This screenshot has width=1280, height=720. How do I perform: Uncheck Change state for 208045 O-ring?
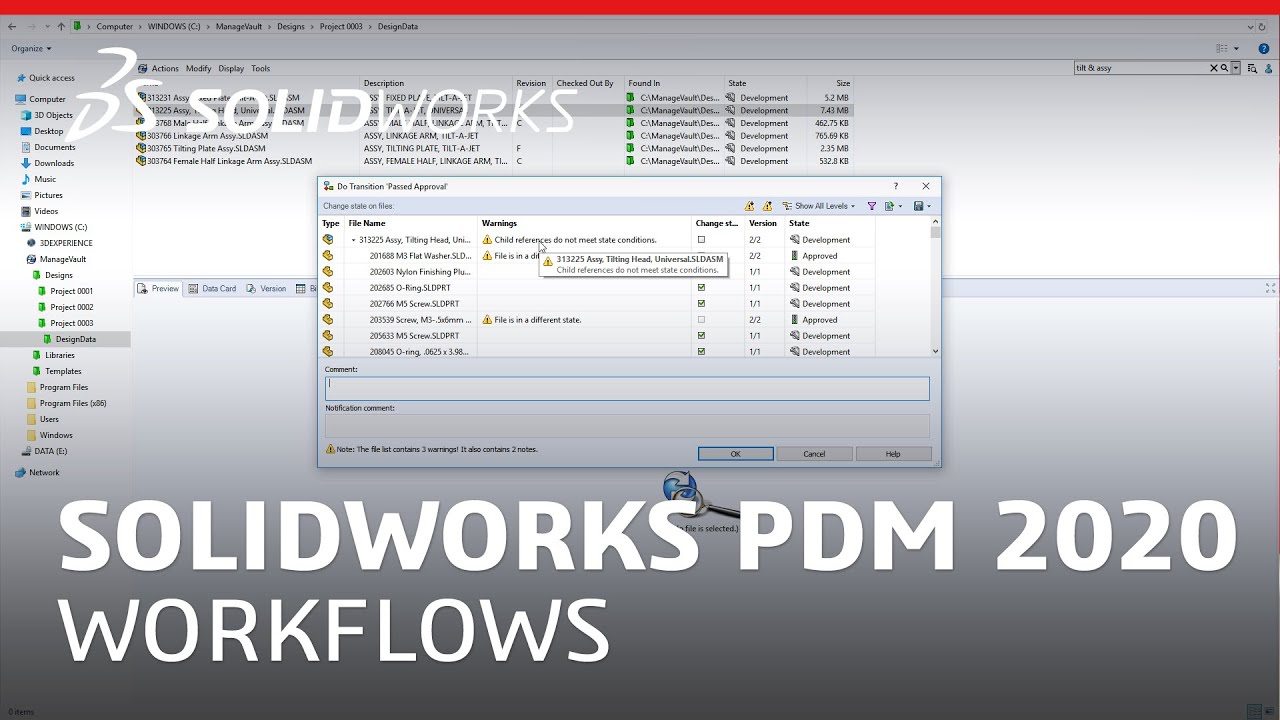701,352
